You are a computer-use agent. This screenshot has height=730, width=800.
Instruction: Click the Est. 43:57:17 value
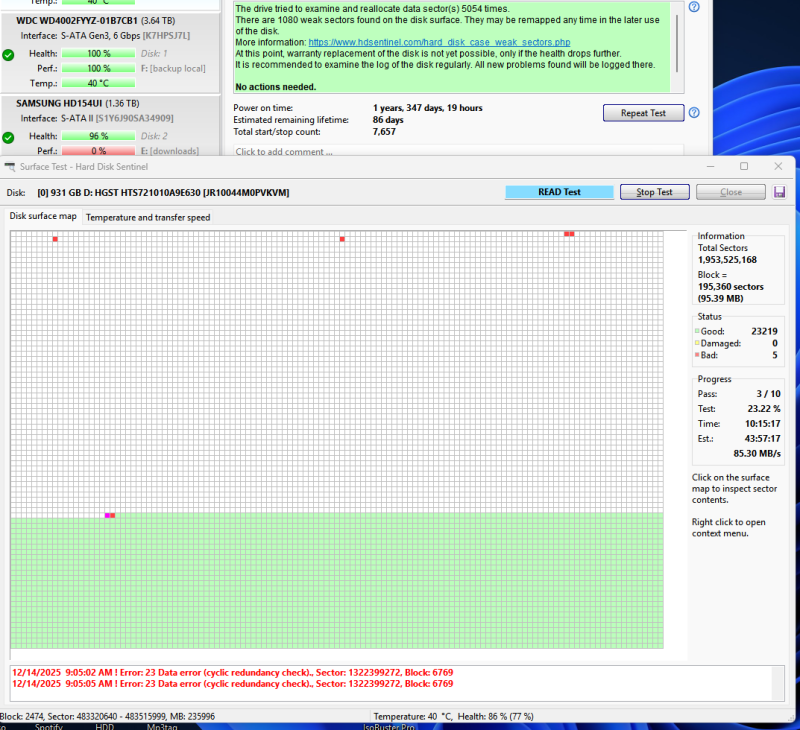(x=762, y=438)
